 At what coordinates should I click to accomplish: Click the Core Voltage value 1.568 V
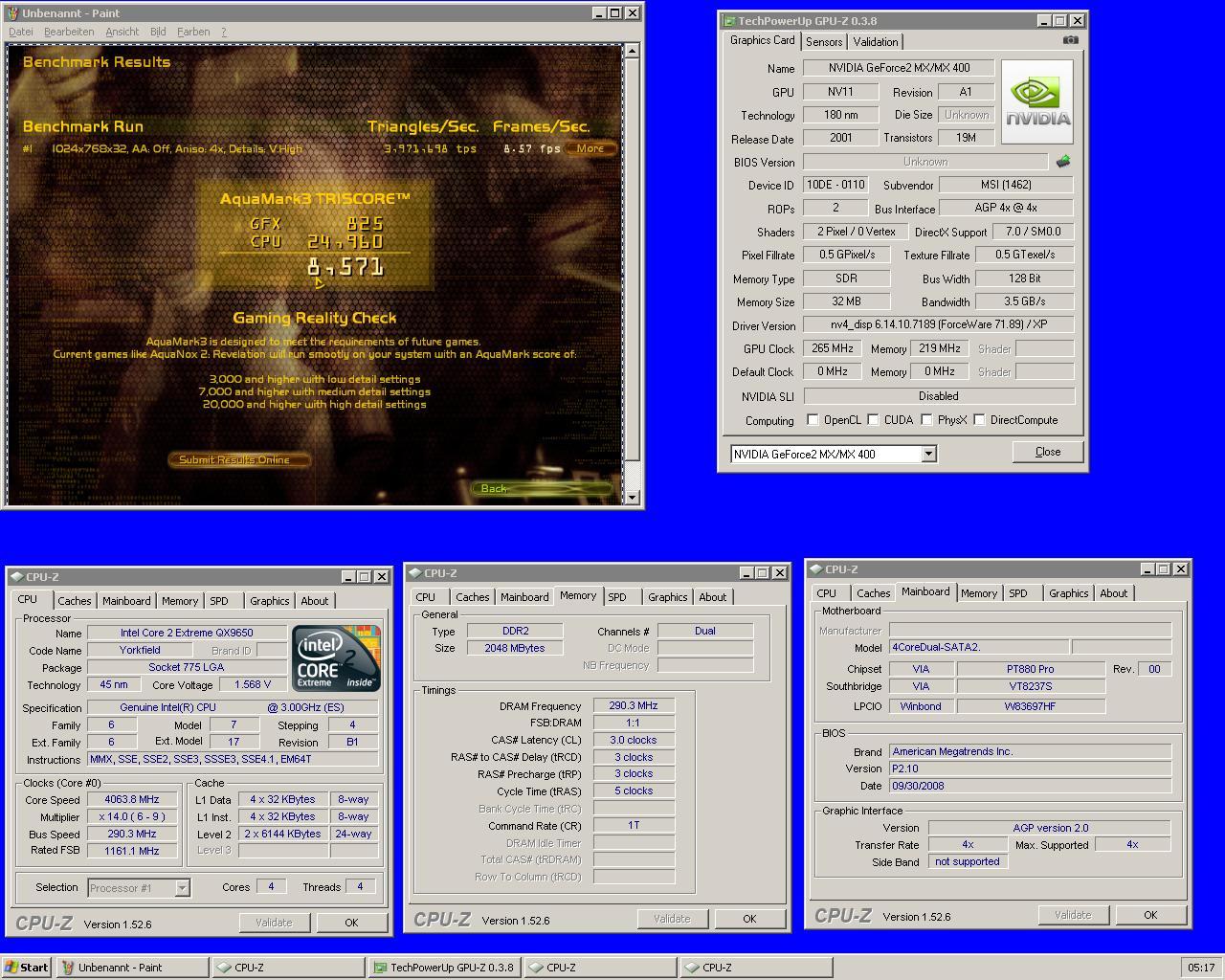coord(252,685)
